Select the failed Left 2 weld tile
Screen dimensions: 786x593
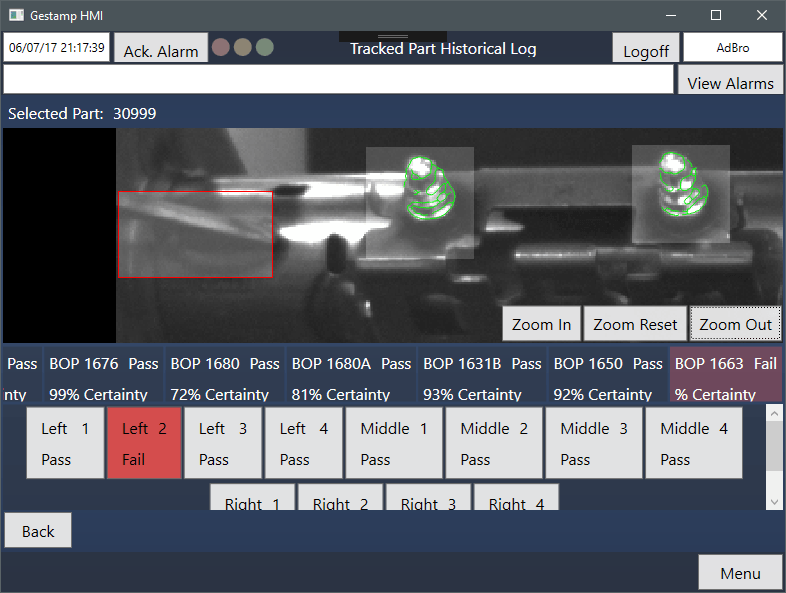144,443
